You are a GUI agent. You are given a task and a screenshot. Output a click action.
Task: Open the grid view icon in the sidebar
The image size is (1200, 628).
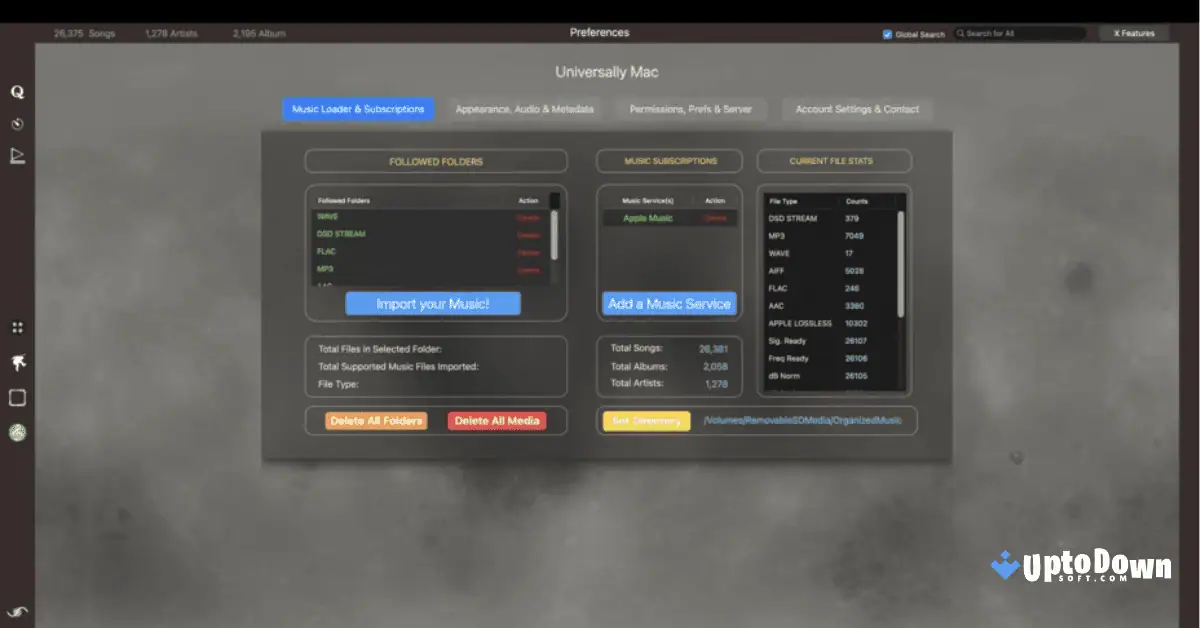[17, 327]
